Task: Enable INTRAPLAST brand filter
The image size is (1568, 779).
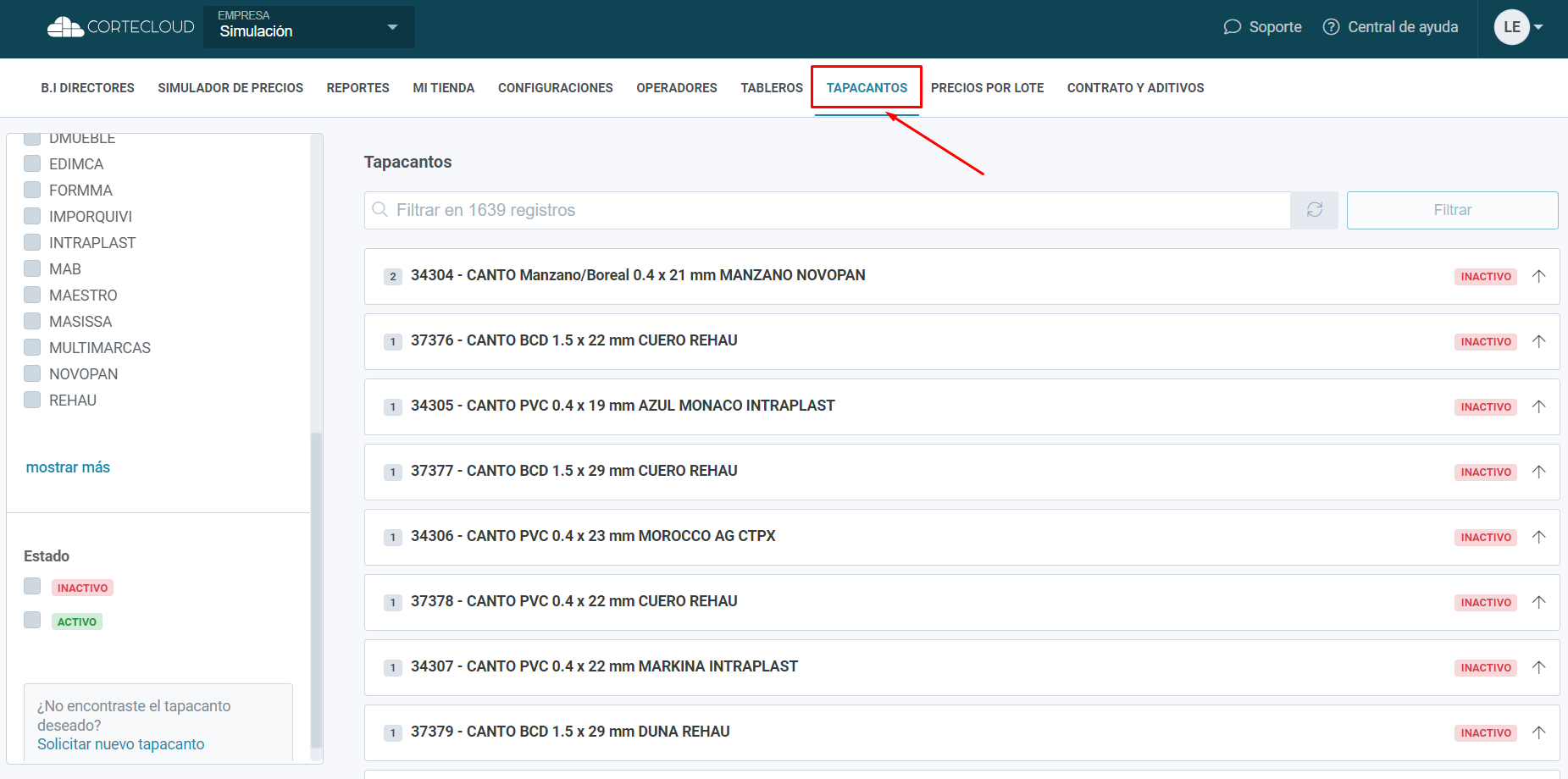Action: click(32, 242)
